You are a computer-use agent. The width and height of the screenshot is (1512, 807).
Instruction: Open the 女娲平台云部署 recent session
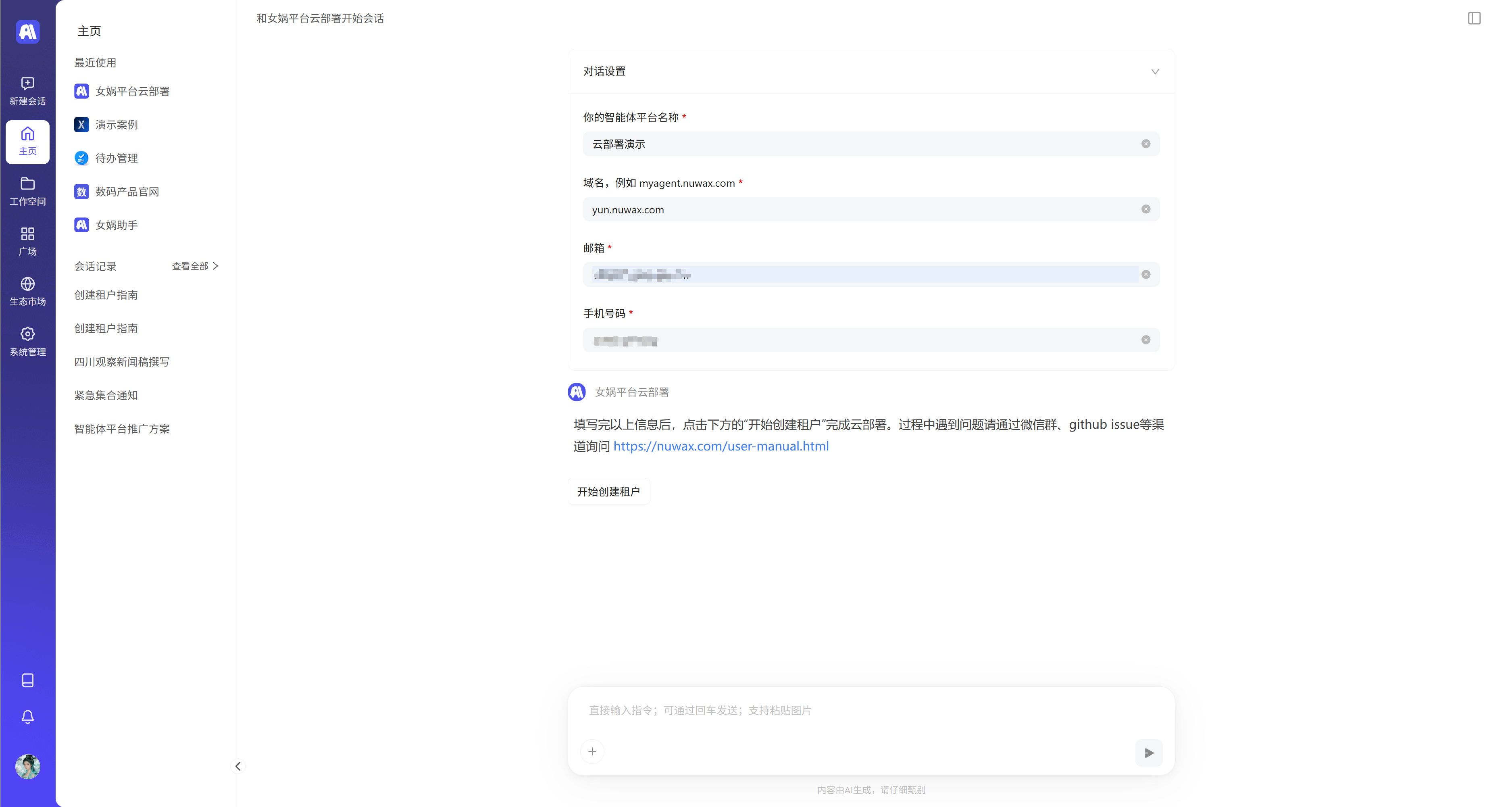pyautogui.click(x=131, y=91)
